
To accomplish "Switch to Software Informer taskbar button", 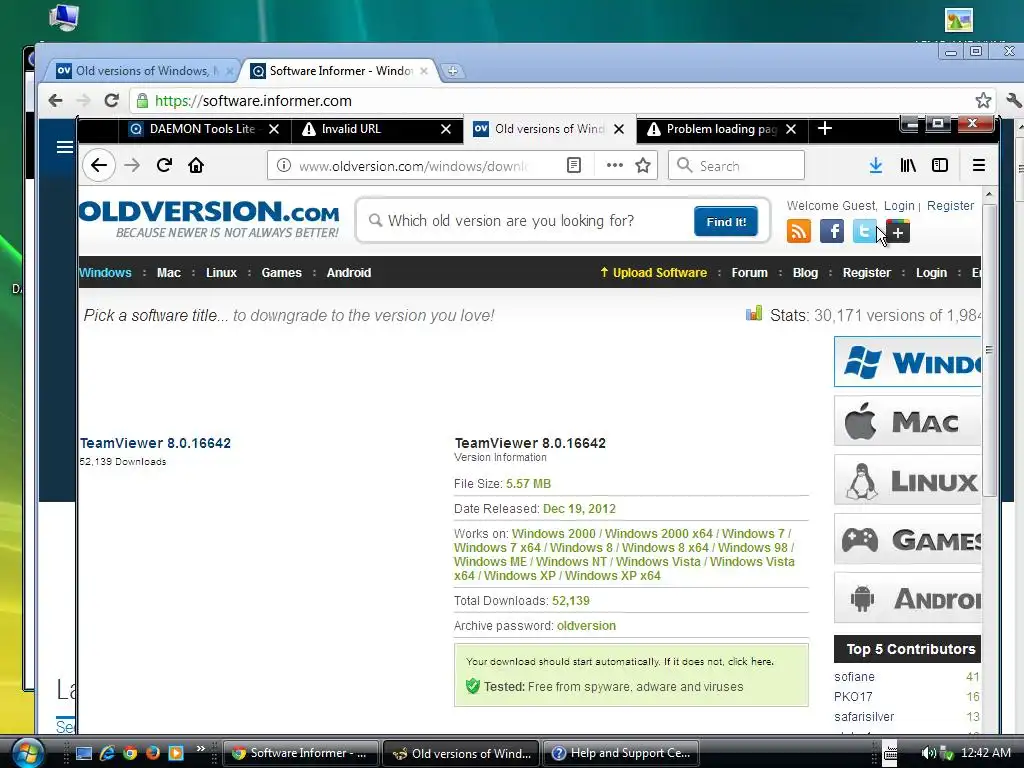I will (x=301, y=753).
